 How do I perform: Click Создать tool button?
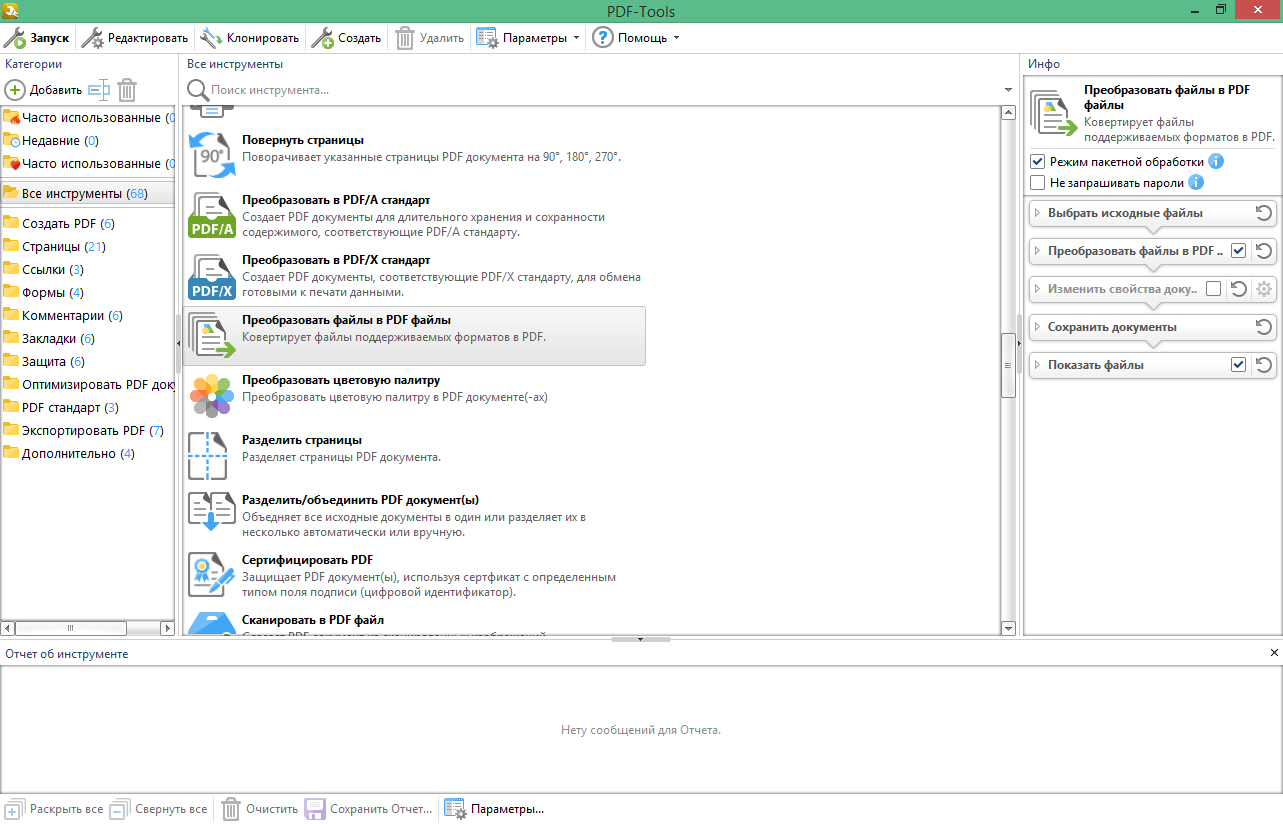coord(347,38)
